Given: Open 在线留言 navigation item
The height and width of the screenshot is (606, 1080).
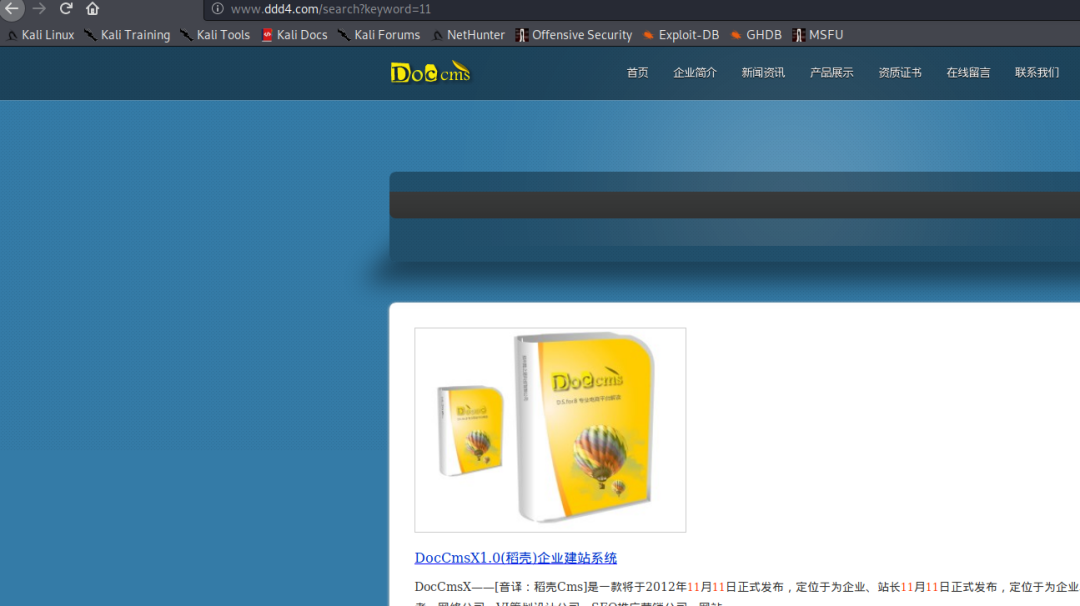Looking at the screenshot, I should coord(968,73).
